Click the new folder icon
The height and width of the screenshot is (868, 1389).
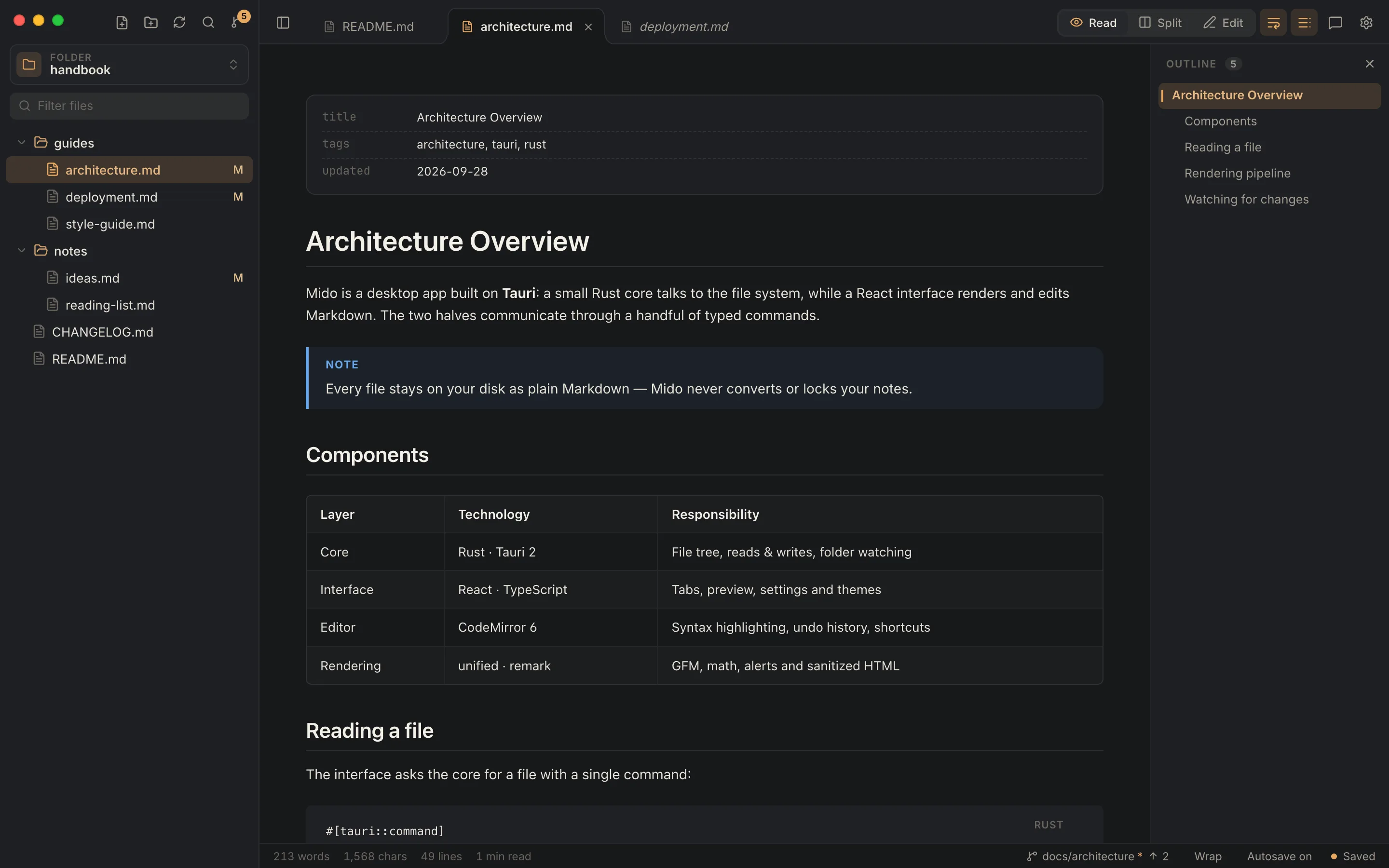point(151,22)
